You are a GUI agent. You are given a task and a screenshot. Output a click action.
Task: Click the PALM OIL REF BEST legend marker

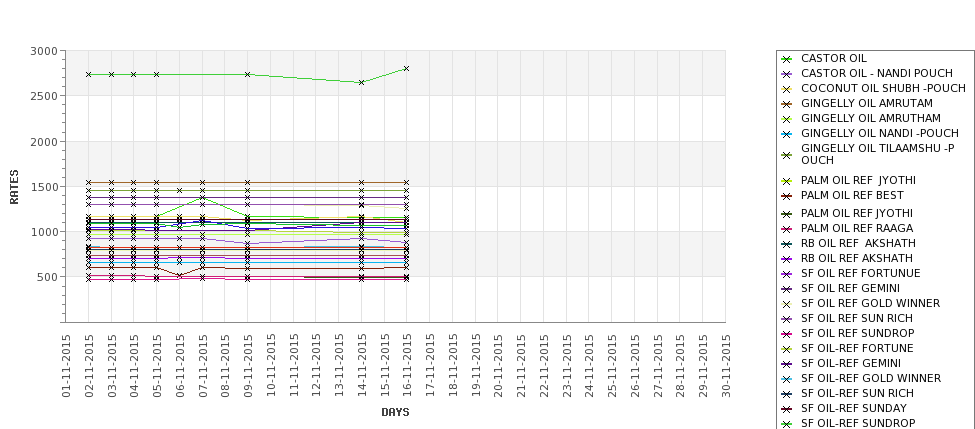pyautogui.click(x=787, y=196)
